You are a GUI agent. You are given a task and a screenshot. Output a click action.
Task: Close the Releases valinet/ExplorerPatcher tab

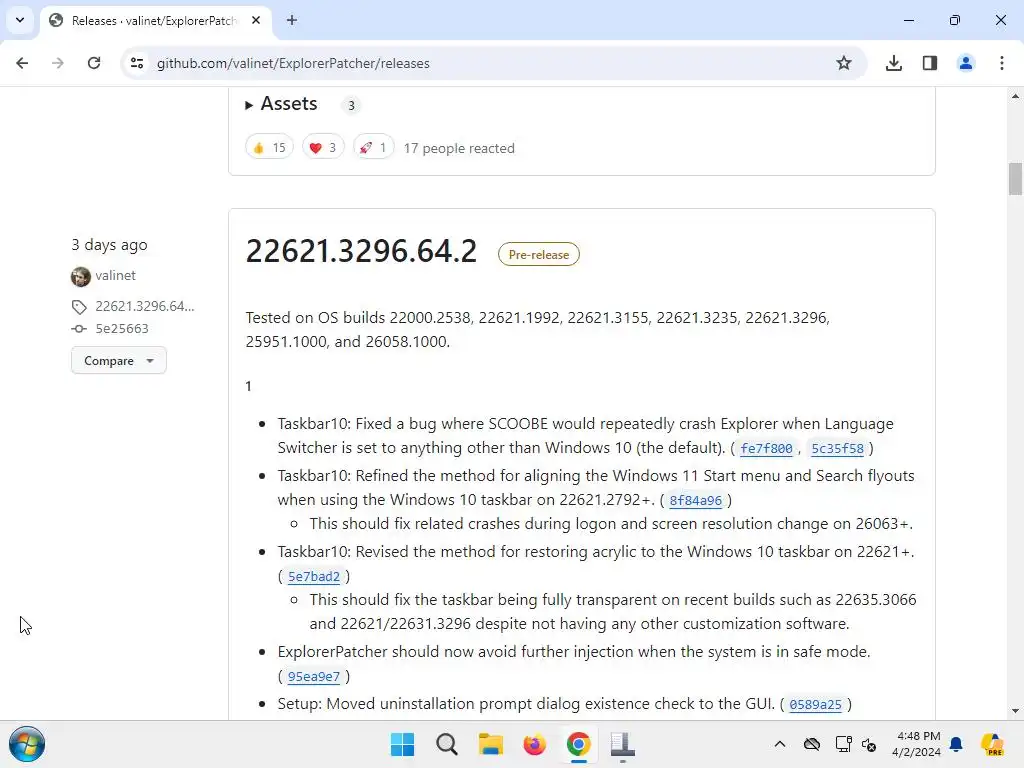pyautogui.click(x=256, y=20)
